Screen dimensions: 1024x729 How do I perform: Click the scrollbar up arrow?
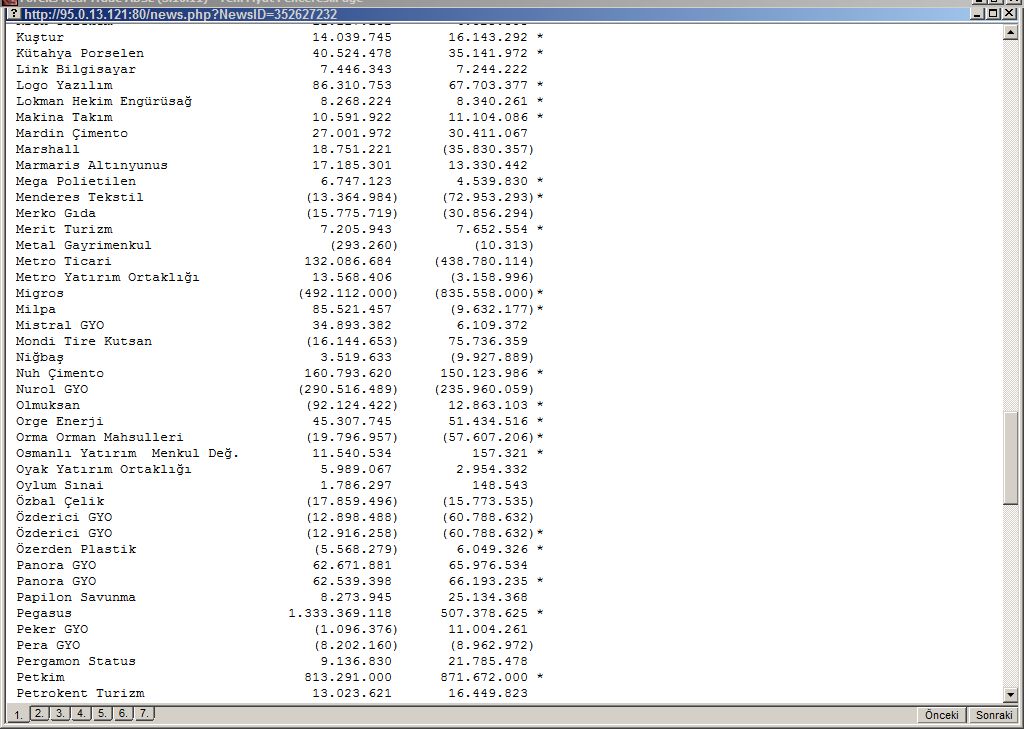1010,31
